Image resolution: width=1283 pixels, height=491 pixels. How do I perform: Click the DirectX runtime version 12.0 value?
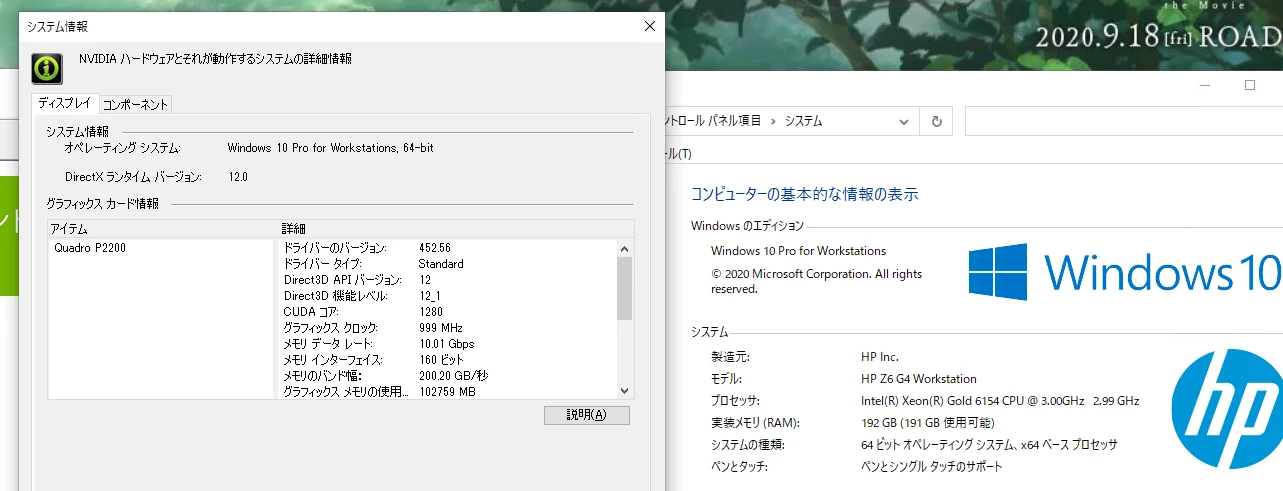(237, 177)
